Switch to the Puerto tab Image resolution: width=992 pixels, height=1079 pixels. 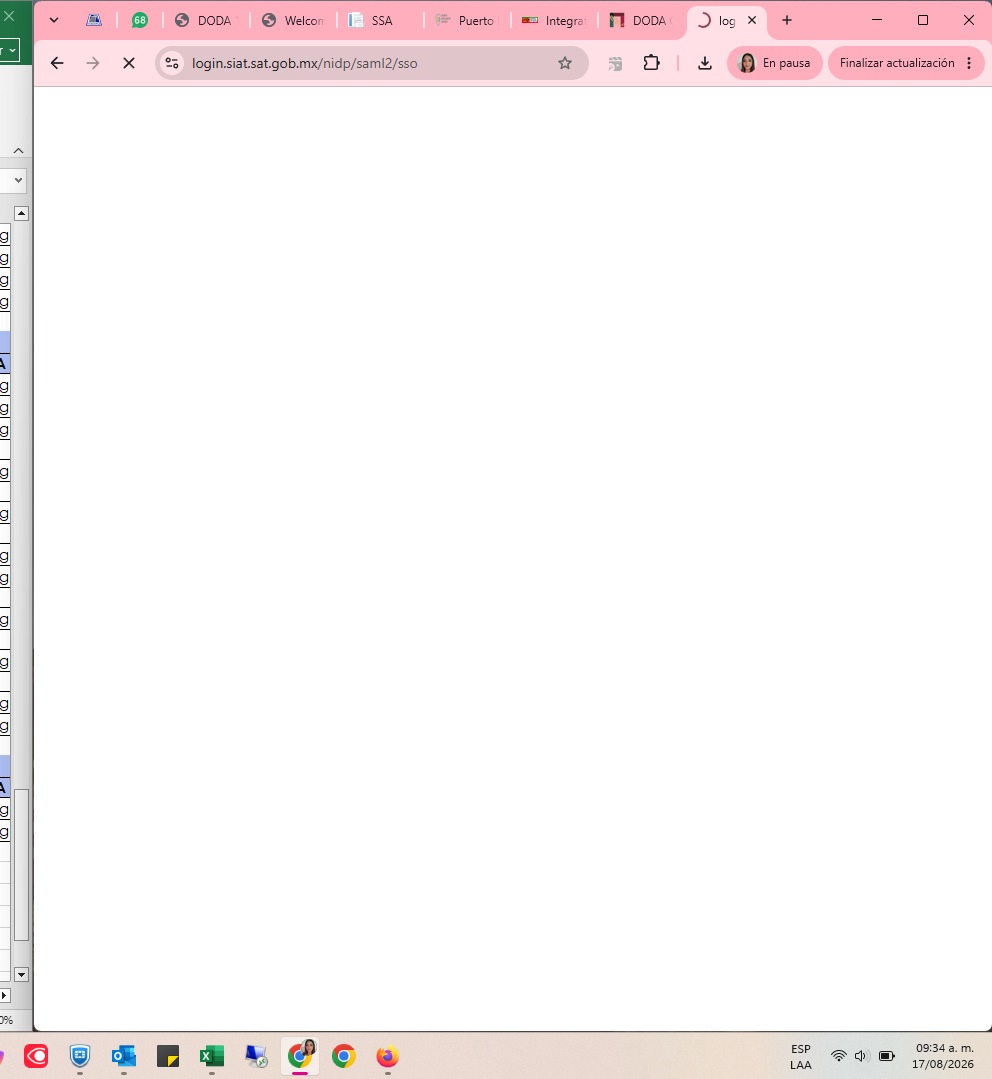click(468, 21)
